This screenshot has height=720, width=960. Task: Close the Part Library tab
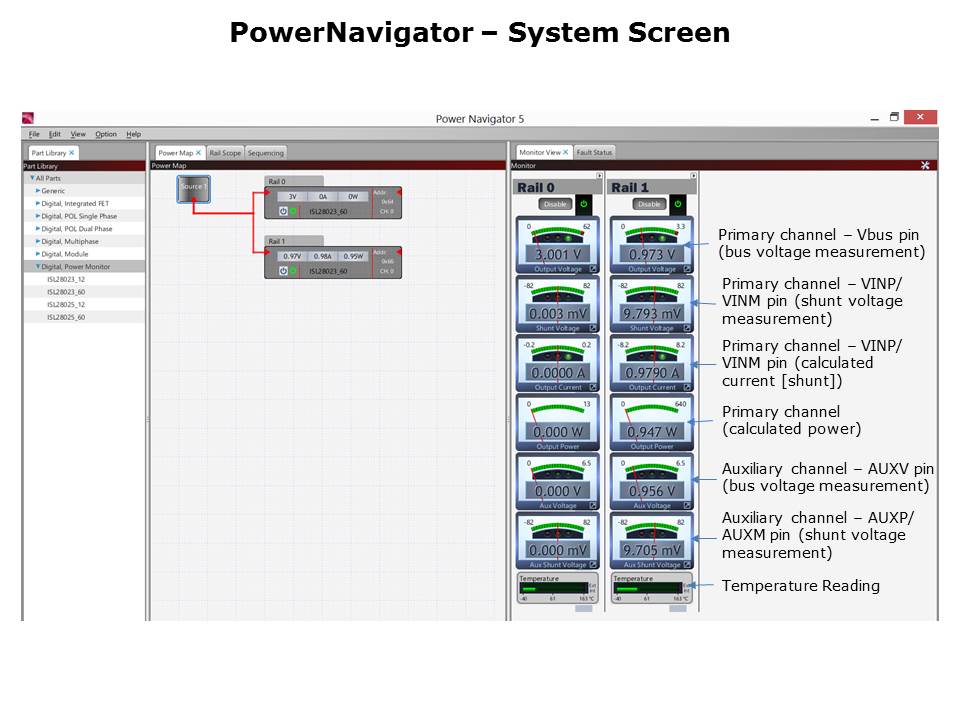tap(72, 152)
